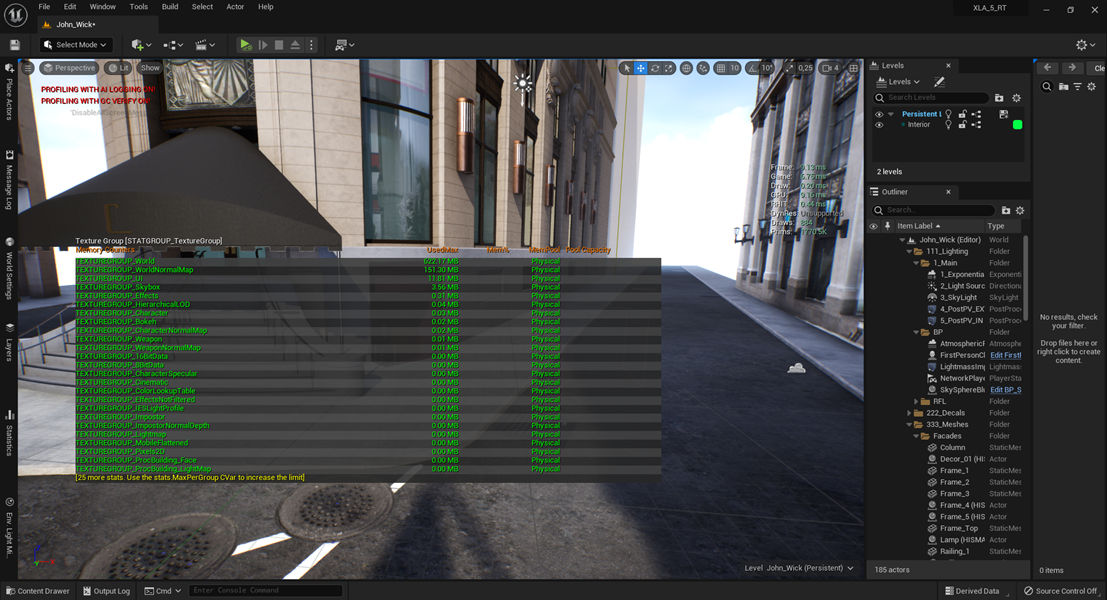Focus the Search Levels field

click(931, 97)
